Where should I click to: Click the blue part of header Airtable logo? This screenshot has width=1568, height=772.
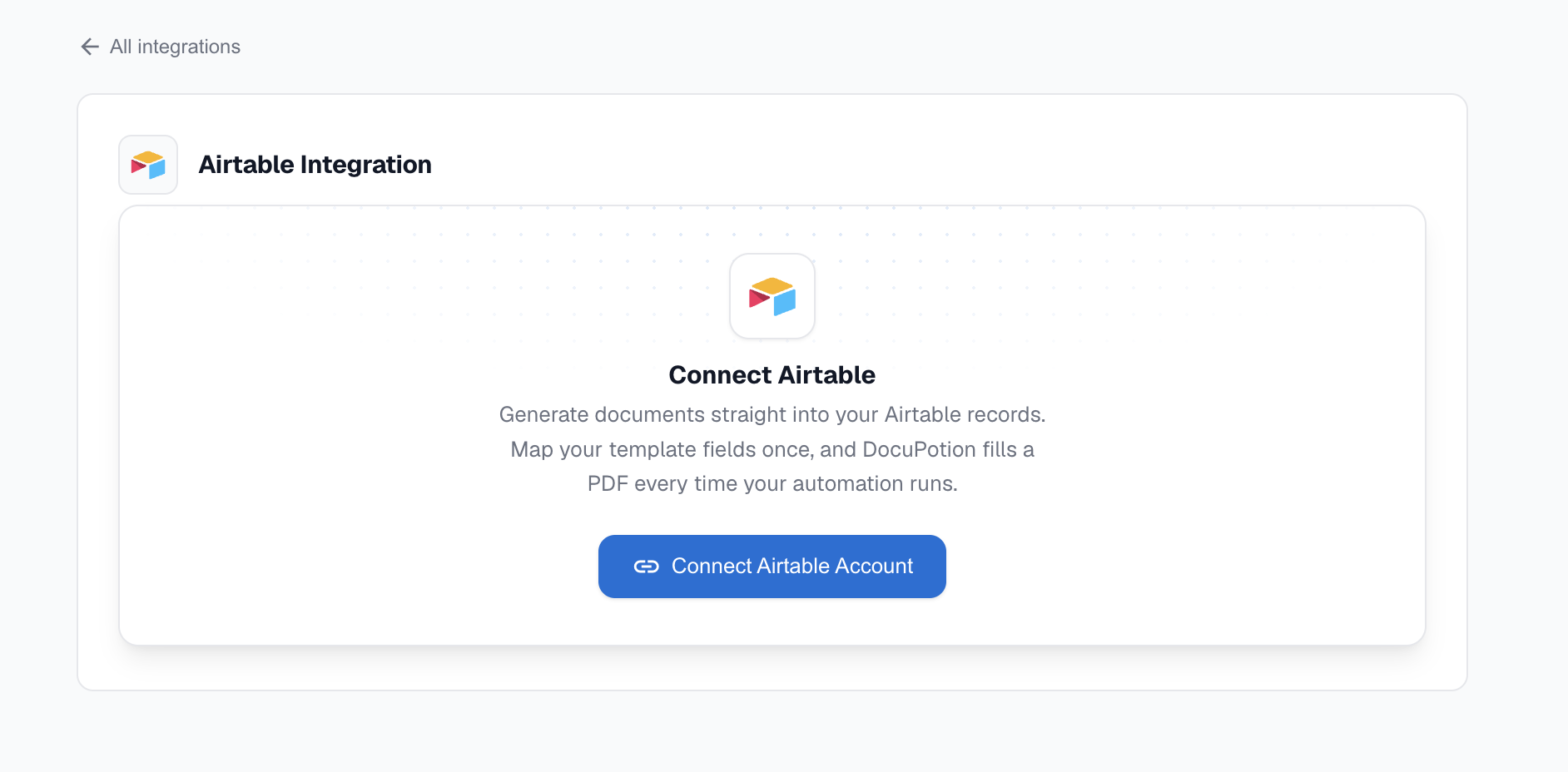(x=157, y=169)
